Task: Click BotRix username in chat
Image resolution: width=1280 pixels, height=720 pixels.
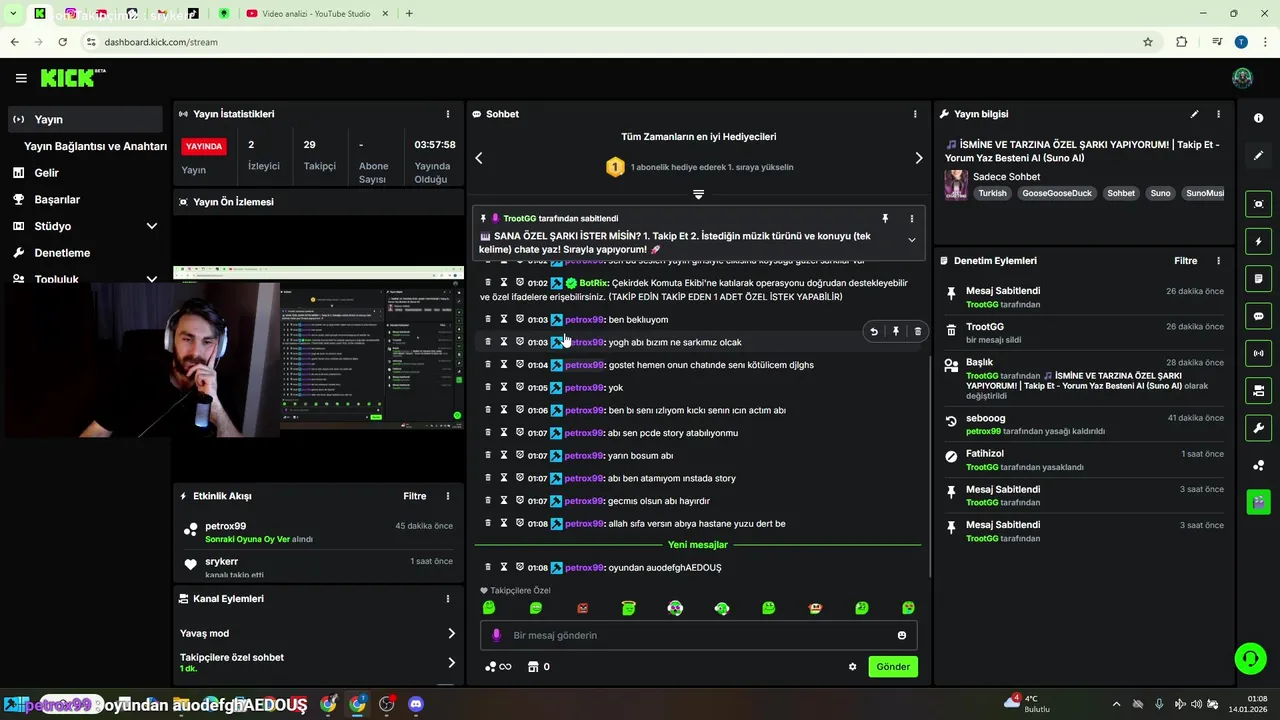Action: click(x=593, y=283)
